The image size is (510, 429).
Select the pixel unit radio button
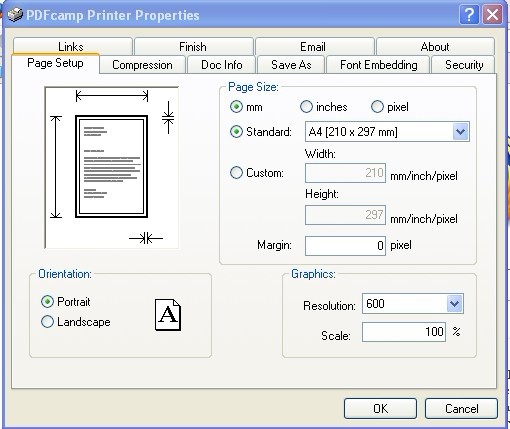pyautogui.click(x=377, y=107)
